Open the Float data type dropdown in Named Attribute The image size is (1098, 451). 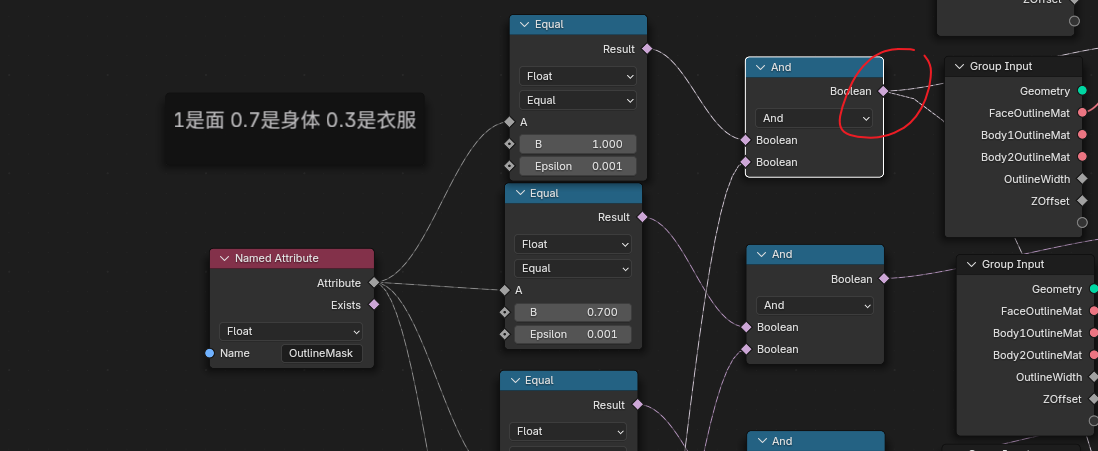tap(291, 331)
